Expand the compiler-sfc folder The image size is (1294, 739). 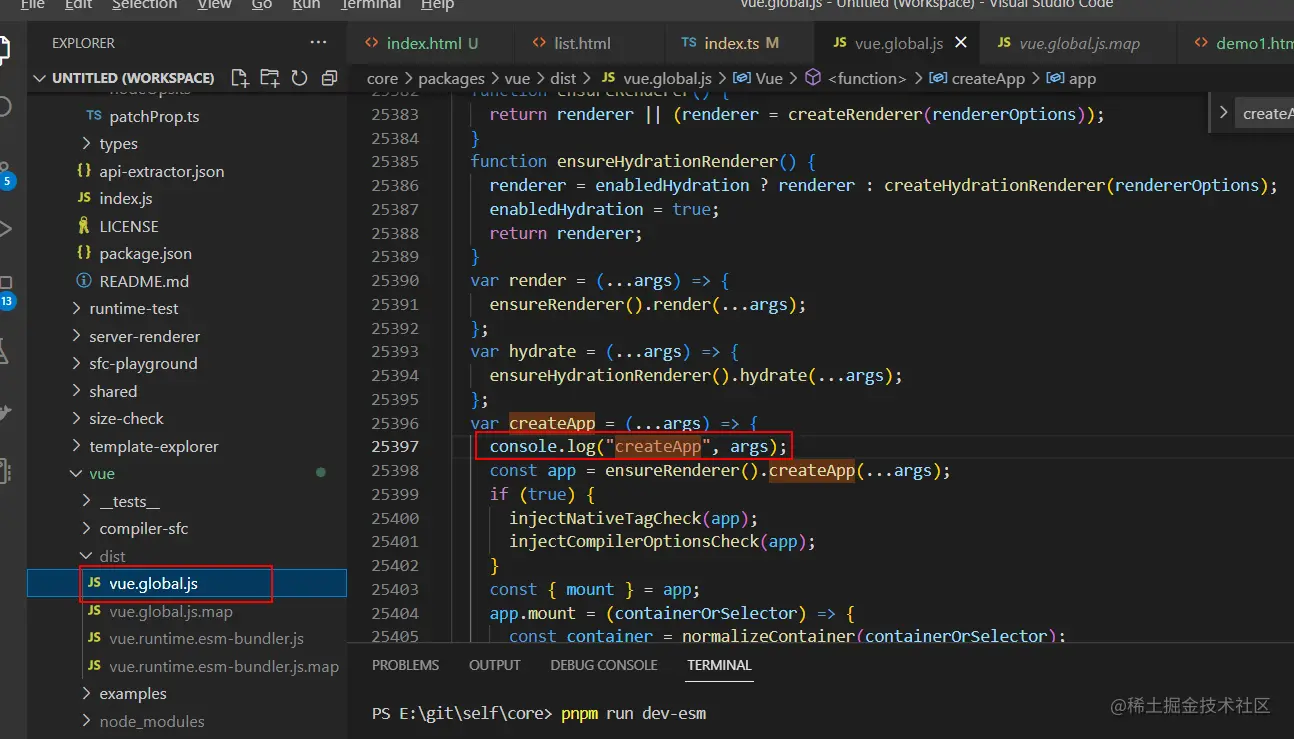143,529
